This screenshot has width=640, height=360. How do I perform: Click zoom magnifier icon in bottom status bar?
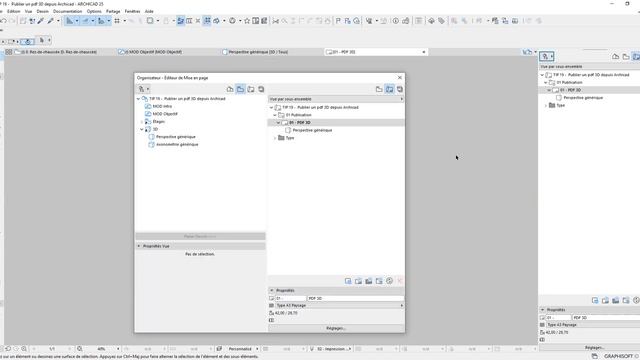click(80, 349)
